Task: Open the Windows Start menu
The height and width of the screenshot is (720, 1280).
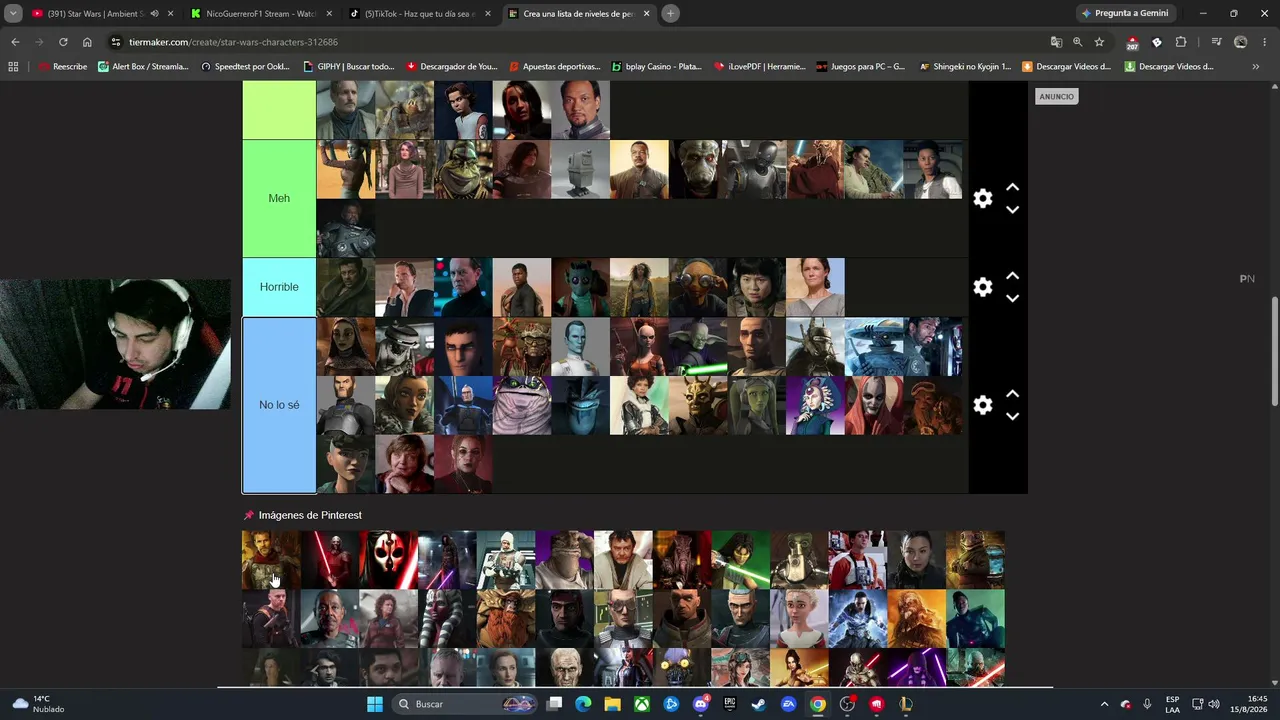Action: click(x=375, y=704)
